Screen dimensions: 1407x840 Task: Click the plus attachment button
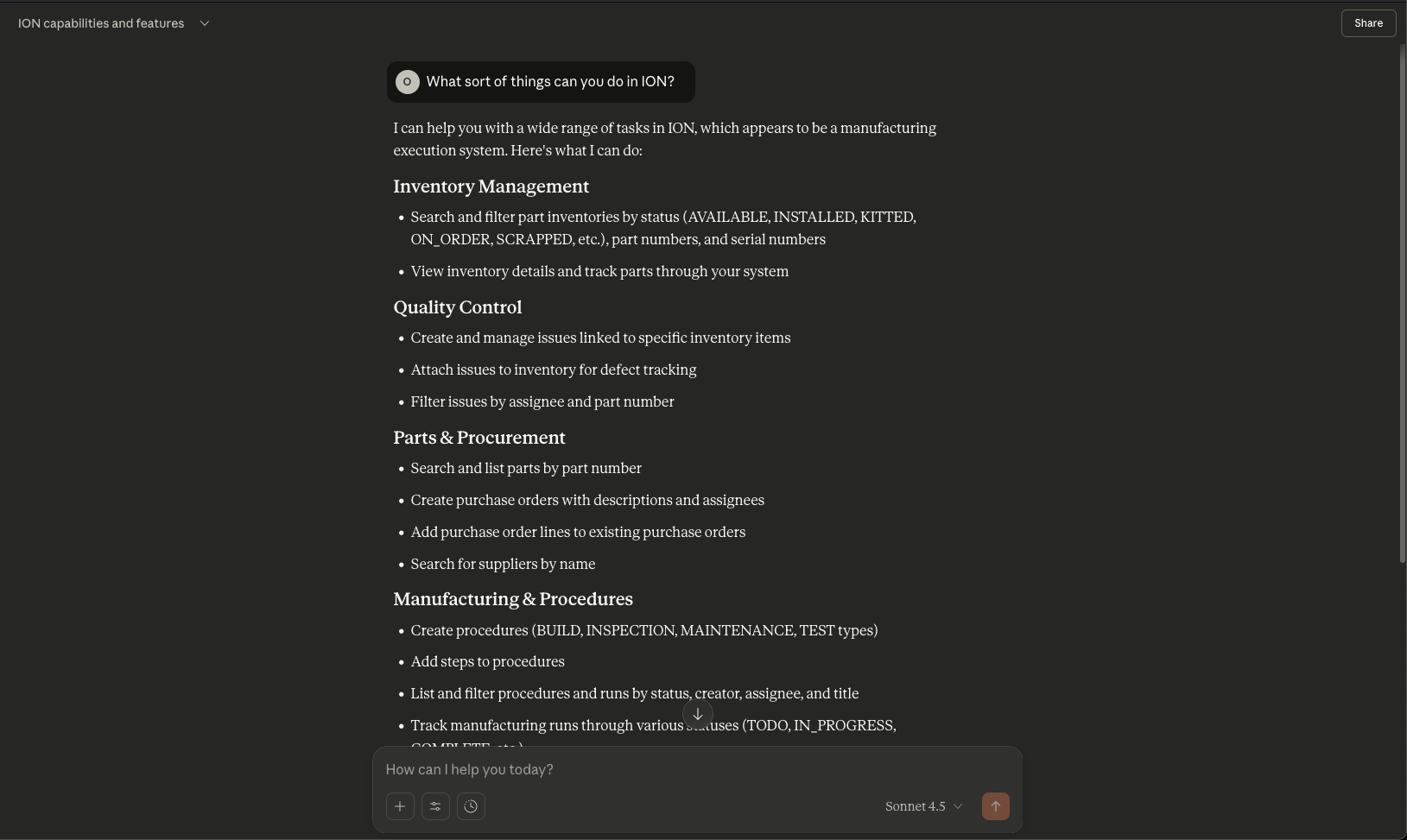400,806
